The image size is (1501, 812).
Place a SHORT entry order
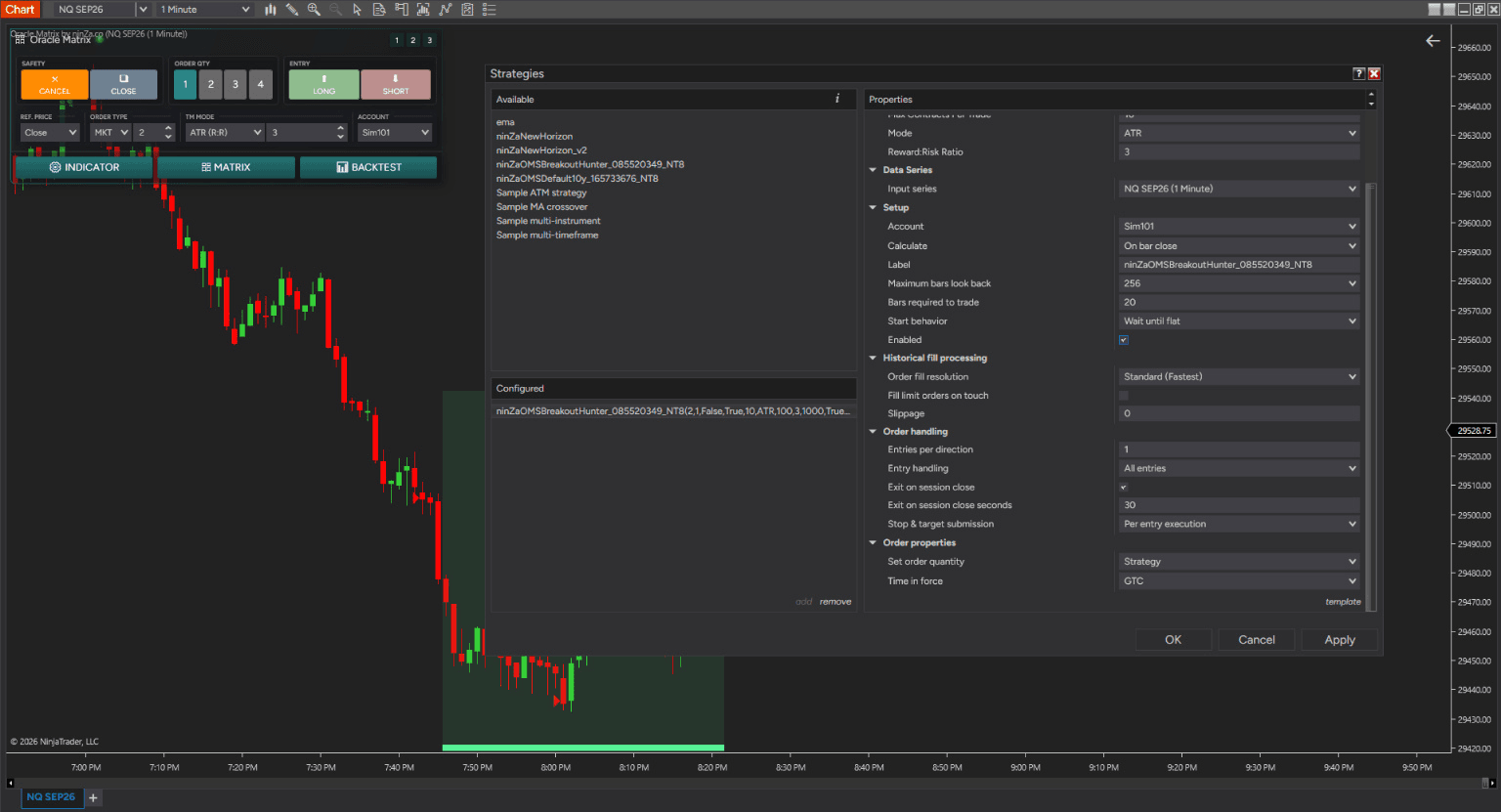(x=396, y=85)
